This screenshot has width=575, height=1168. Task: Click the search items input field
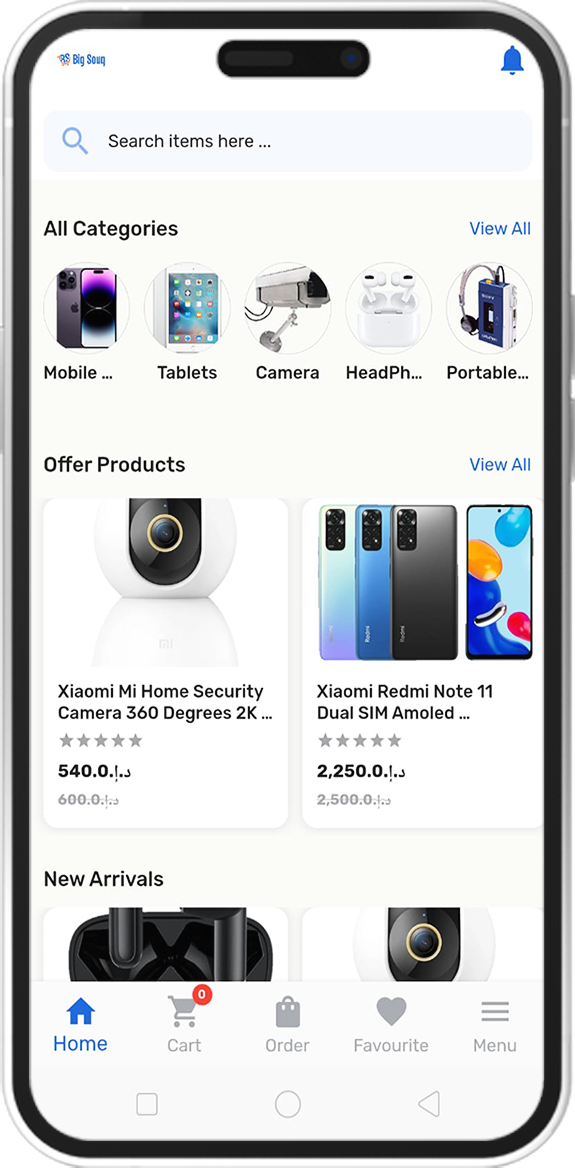tap(288, 141)
